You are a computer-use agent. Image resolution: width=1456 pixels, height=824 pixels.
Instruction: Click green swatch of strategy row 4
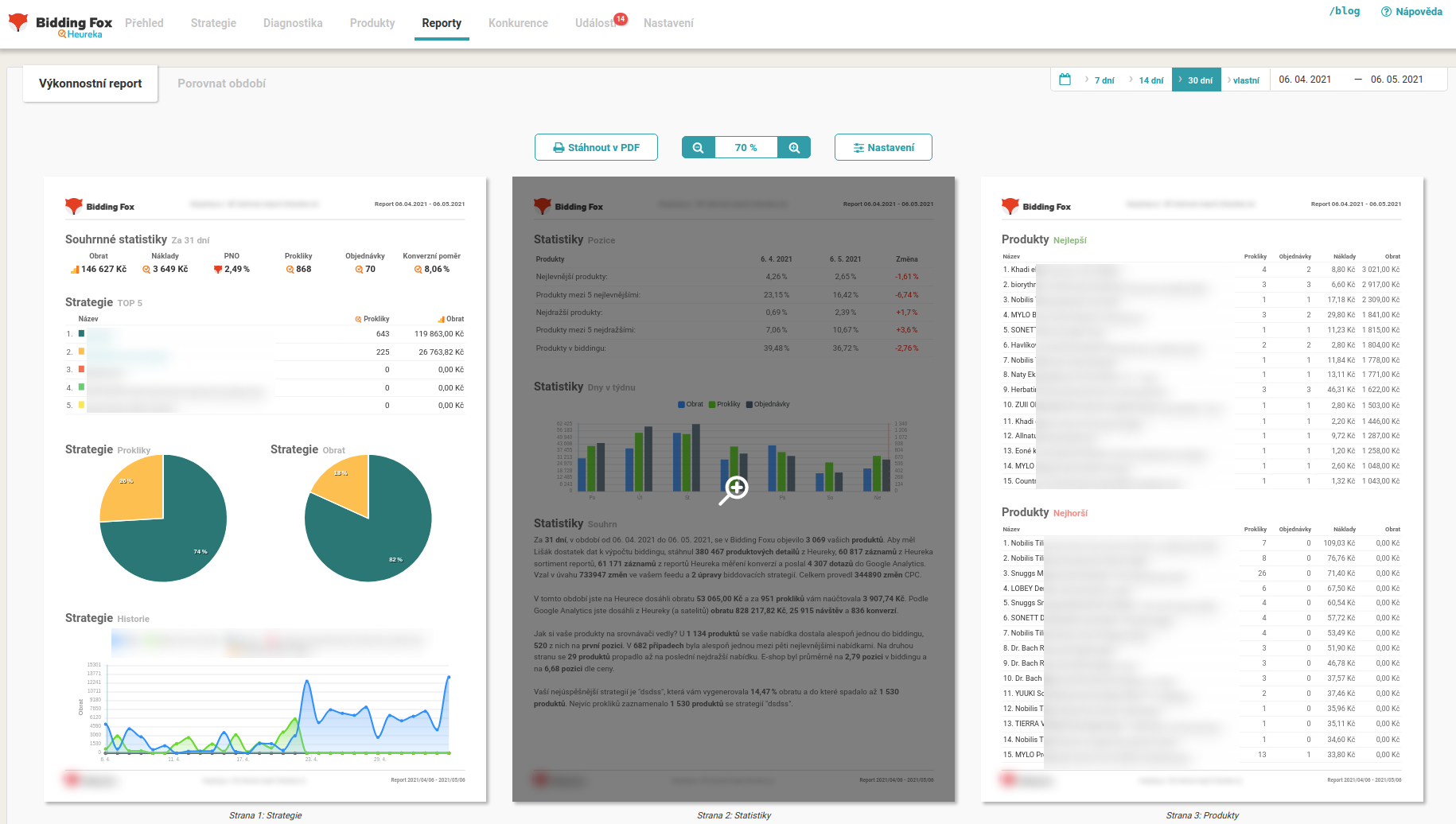81,387
